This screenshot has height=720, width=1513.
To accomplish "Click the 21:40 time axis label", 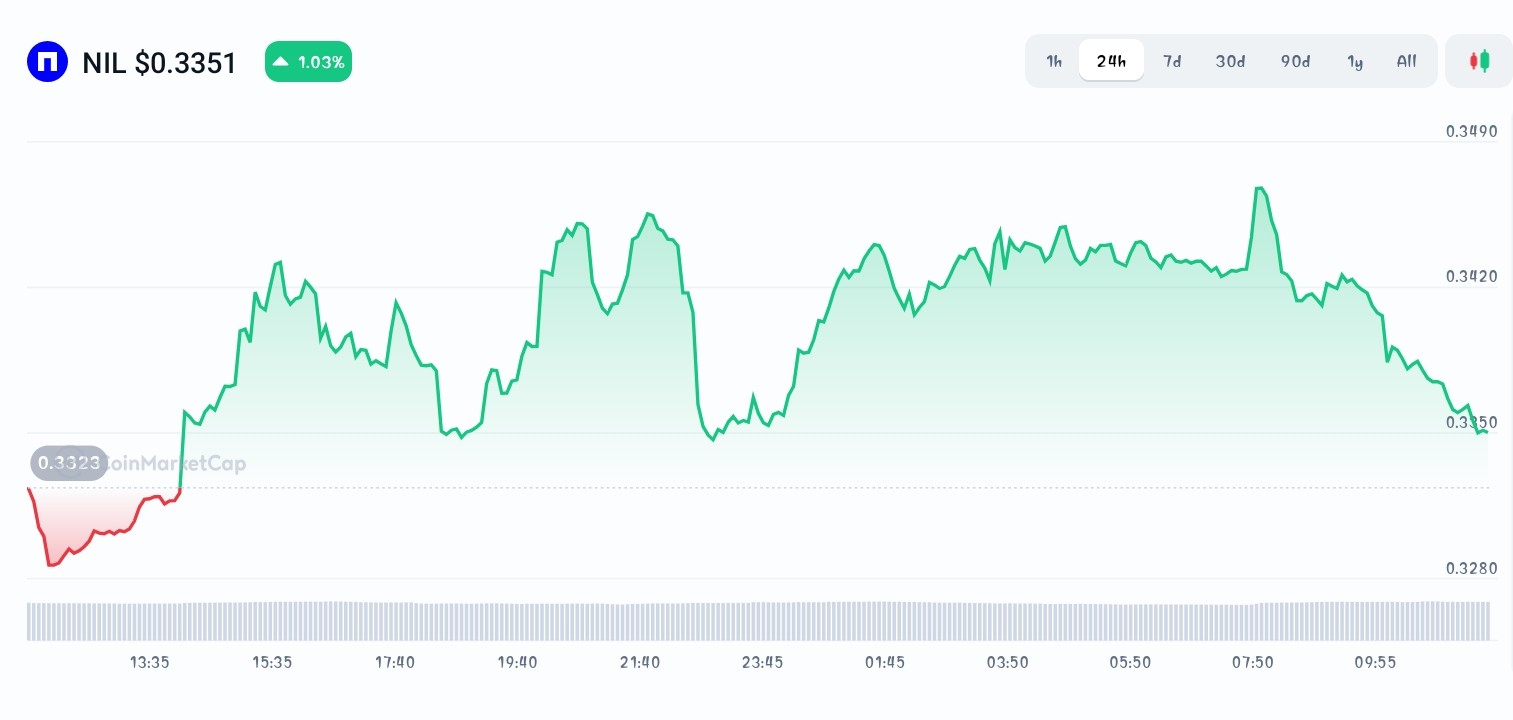I will pyautogui.click(x=640, y=662).
